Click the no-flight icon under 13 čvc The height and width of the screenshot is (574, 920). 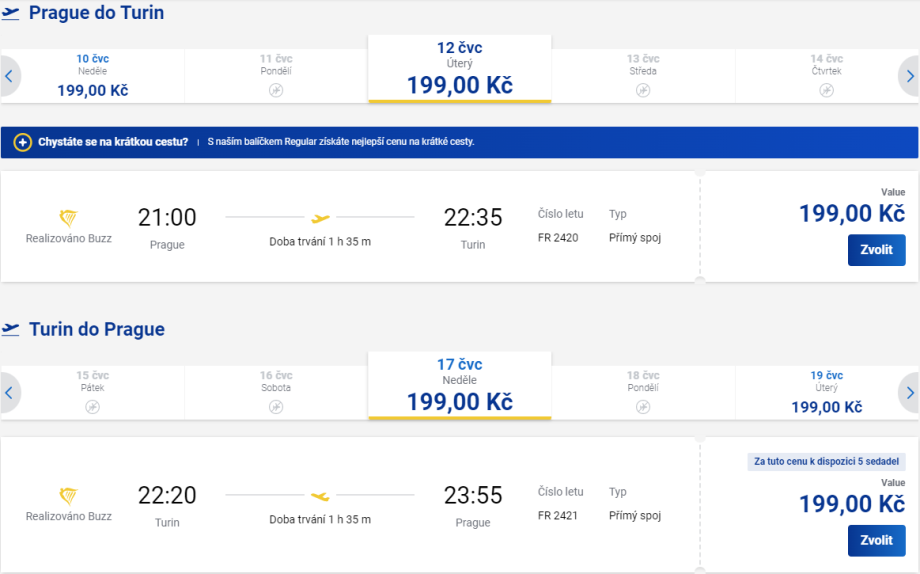(643, 90)
